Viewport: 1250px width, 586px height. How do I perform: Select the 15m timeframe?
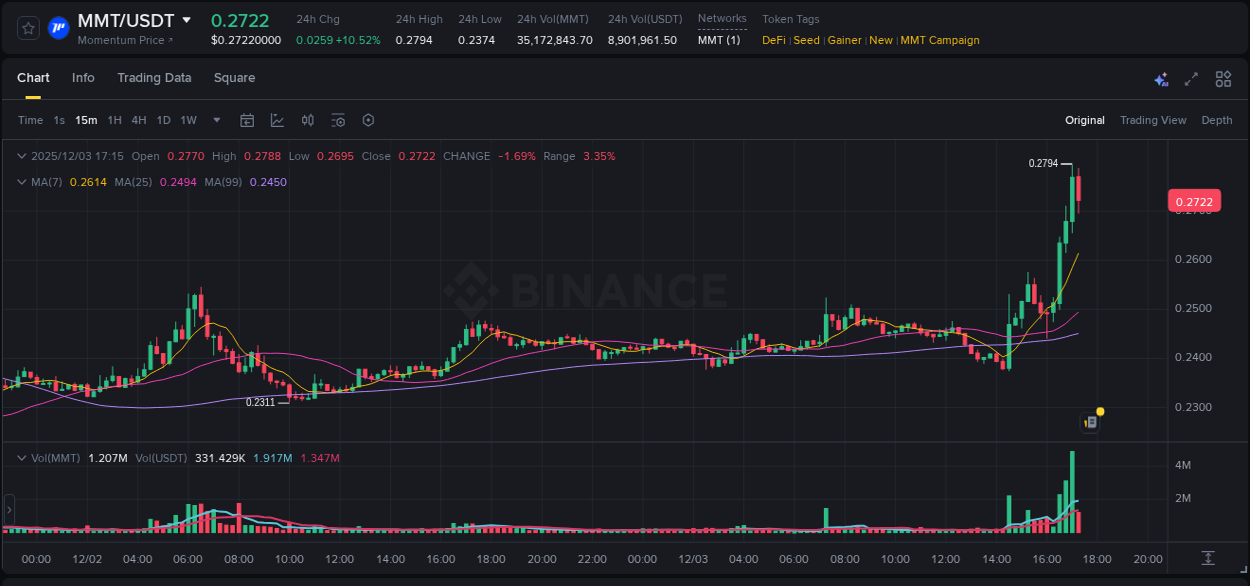(86, 120)
